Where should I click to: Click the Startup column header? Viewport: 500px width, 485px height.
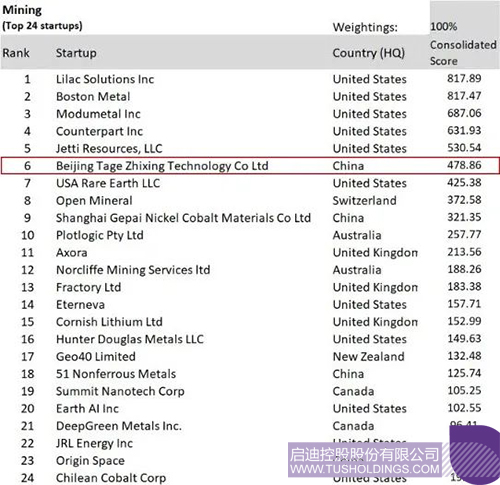click(x=76, y=53)
